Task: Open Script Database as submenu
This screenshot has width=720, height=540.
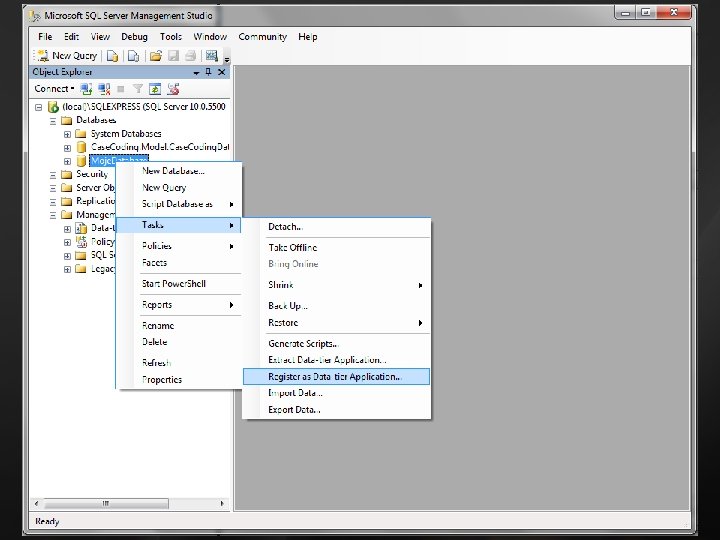Action: pyautogui.click(x=179, y=204)
